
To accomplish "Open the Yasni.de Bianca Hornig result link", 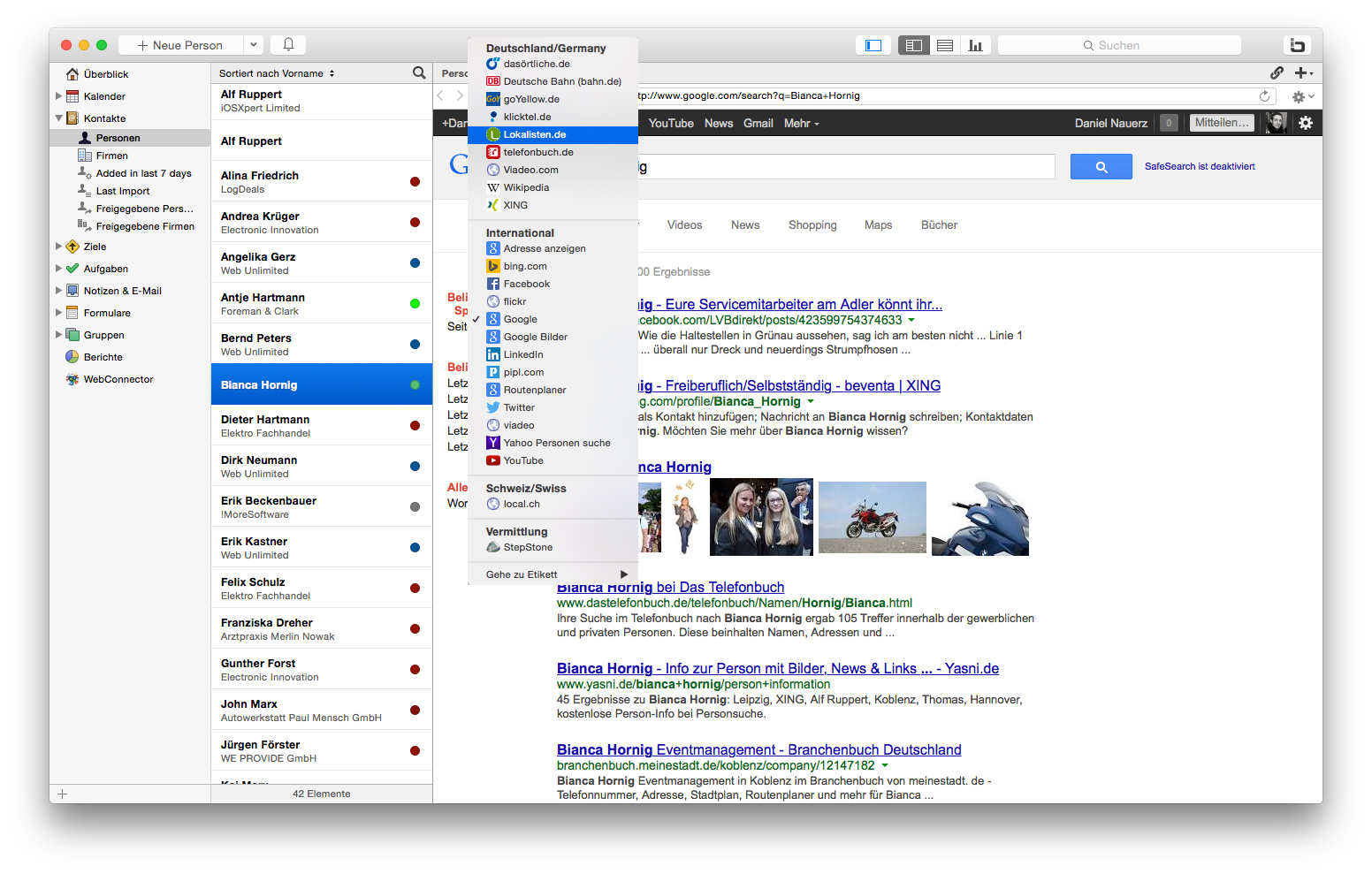I will click(778, 669).
